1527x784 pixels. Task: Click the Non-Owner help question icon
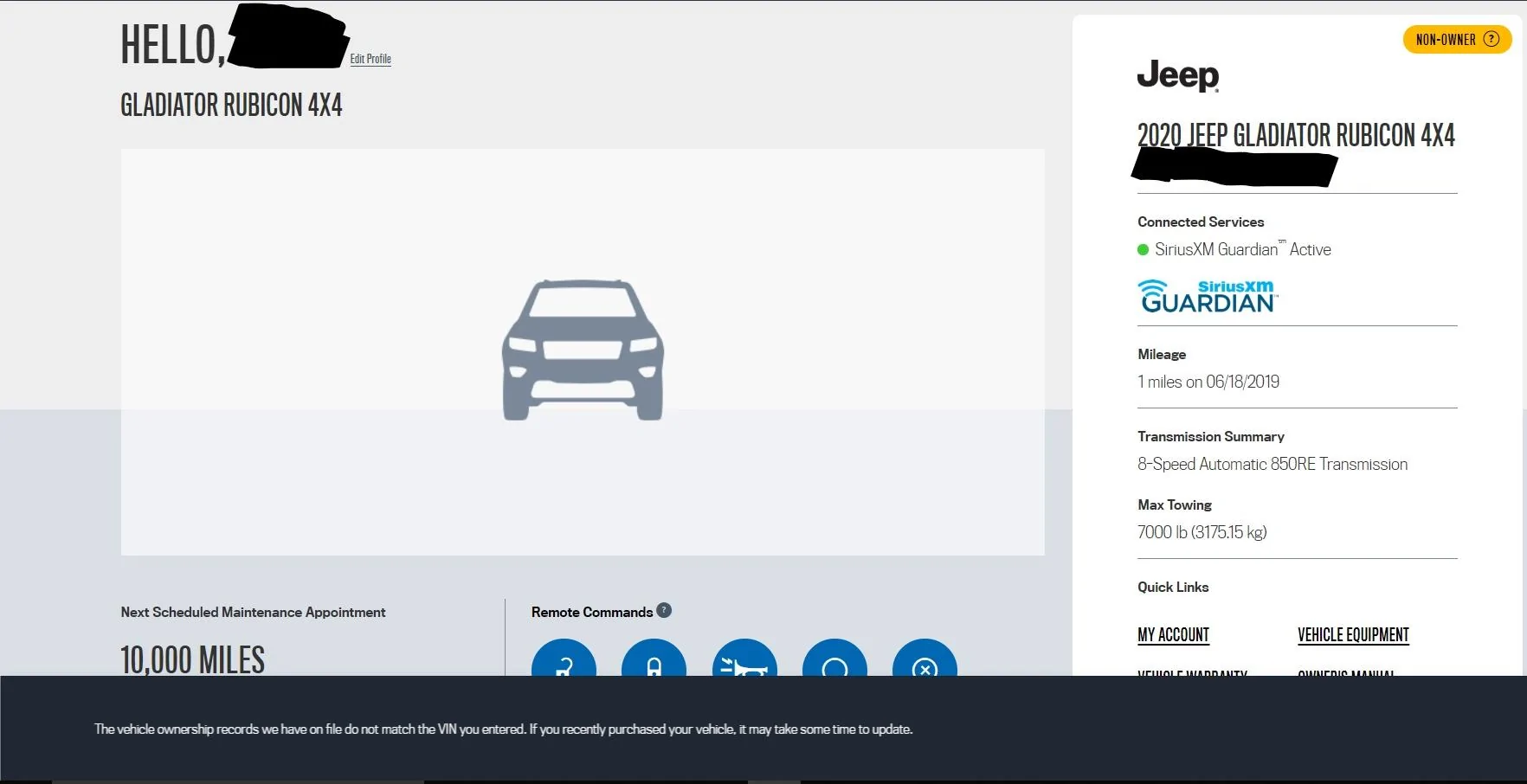tap(1491, 39)
